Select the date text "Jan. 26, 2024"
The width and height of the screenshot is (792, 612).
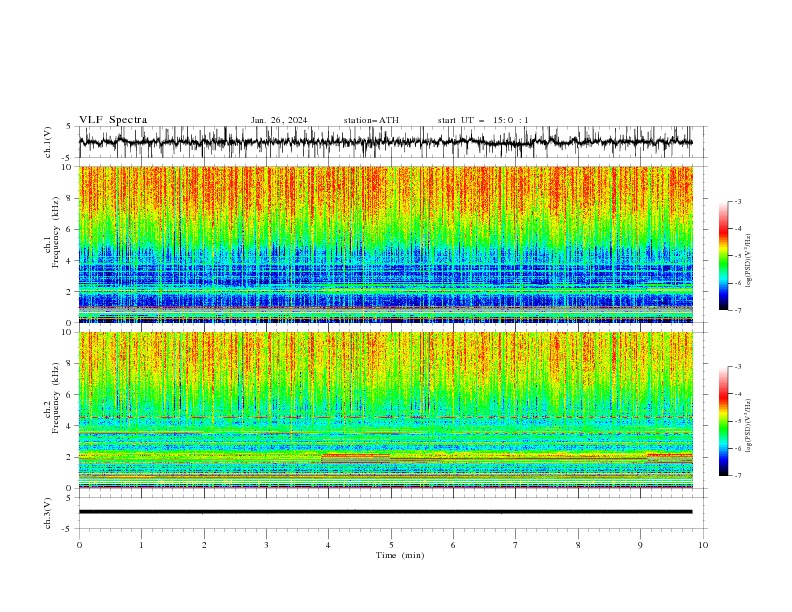279,120
